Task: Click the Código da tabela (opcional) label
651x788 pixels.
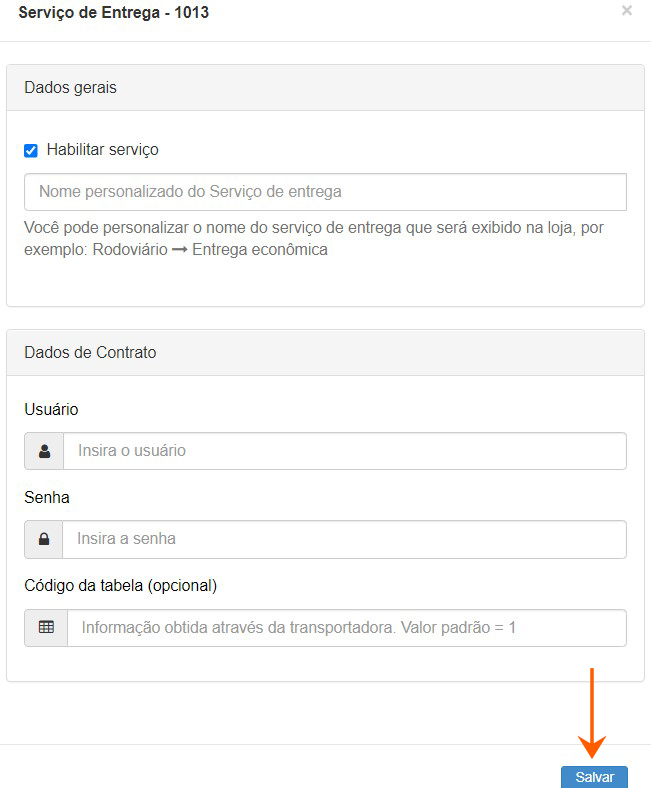Action: (x=120, y=586)
